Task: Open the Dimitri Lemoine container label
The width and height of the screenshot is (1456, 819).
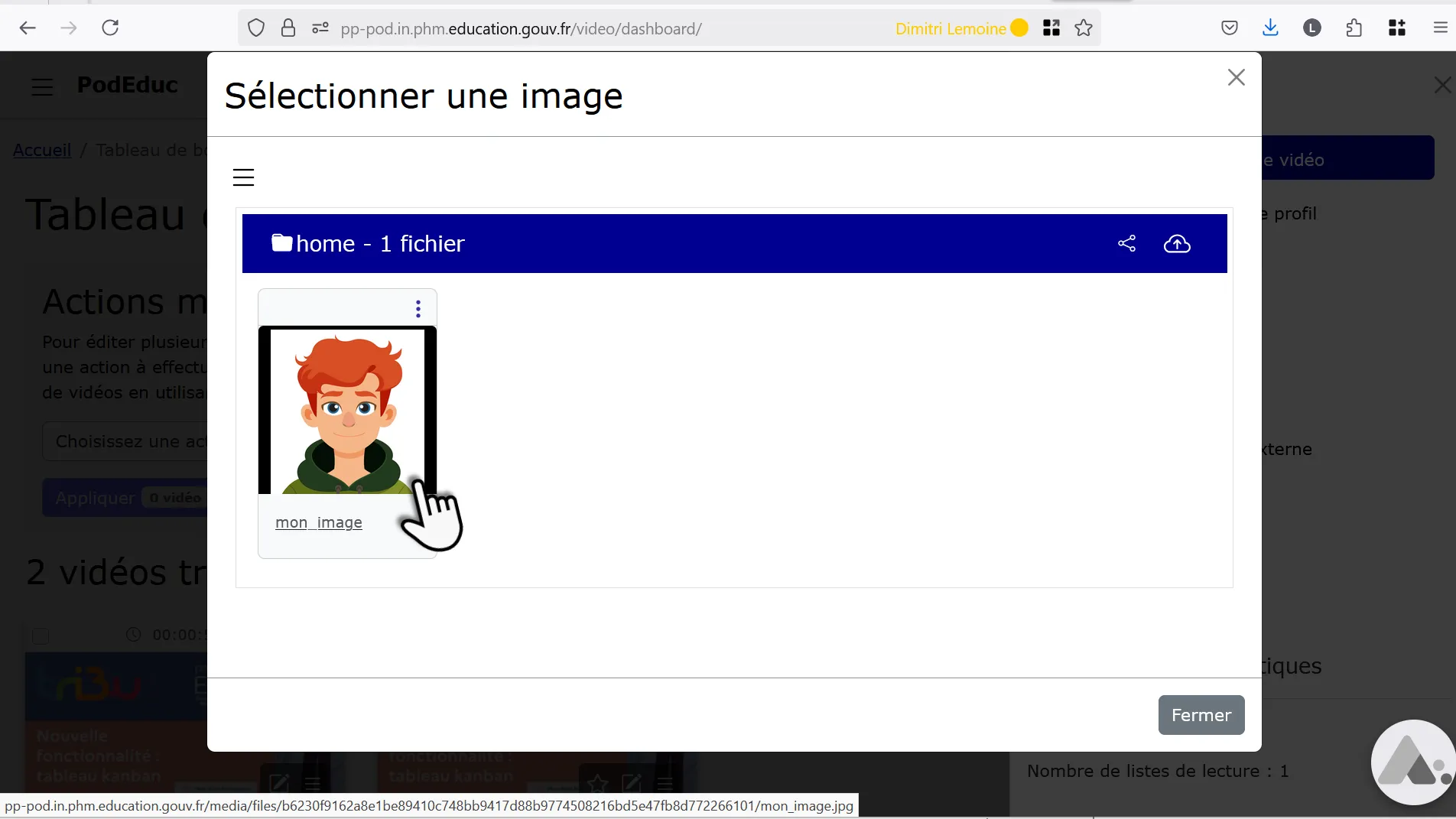Action: tap(961, 28)
